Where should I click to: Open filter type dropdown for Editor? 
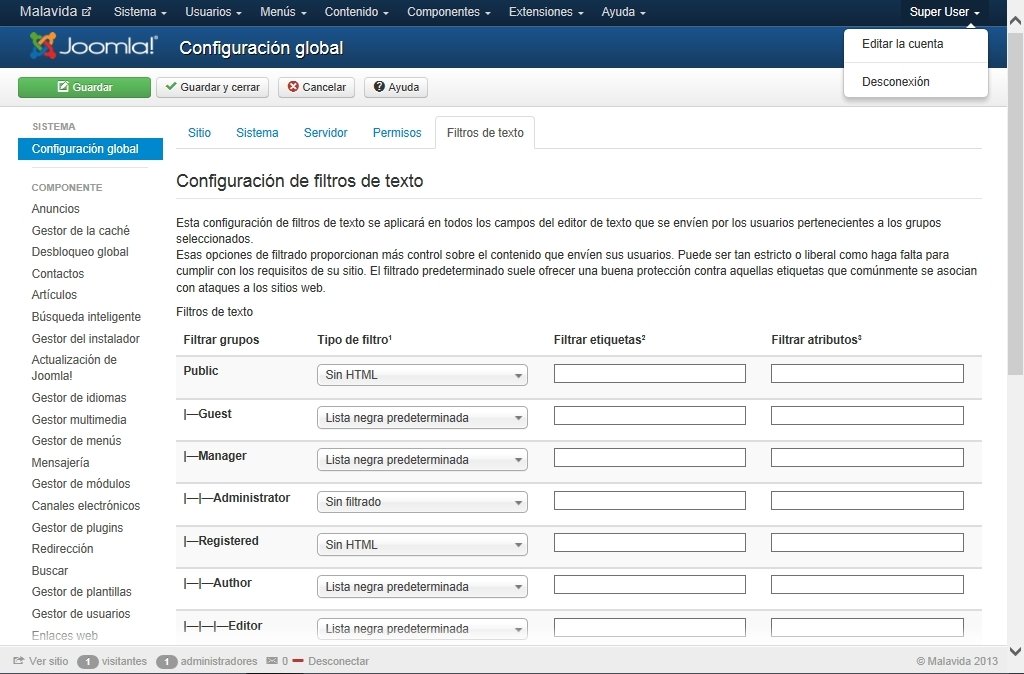click(422, 628)
